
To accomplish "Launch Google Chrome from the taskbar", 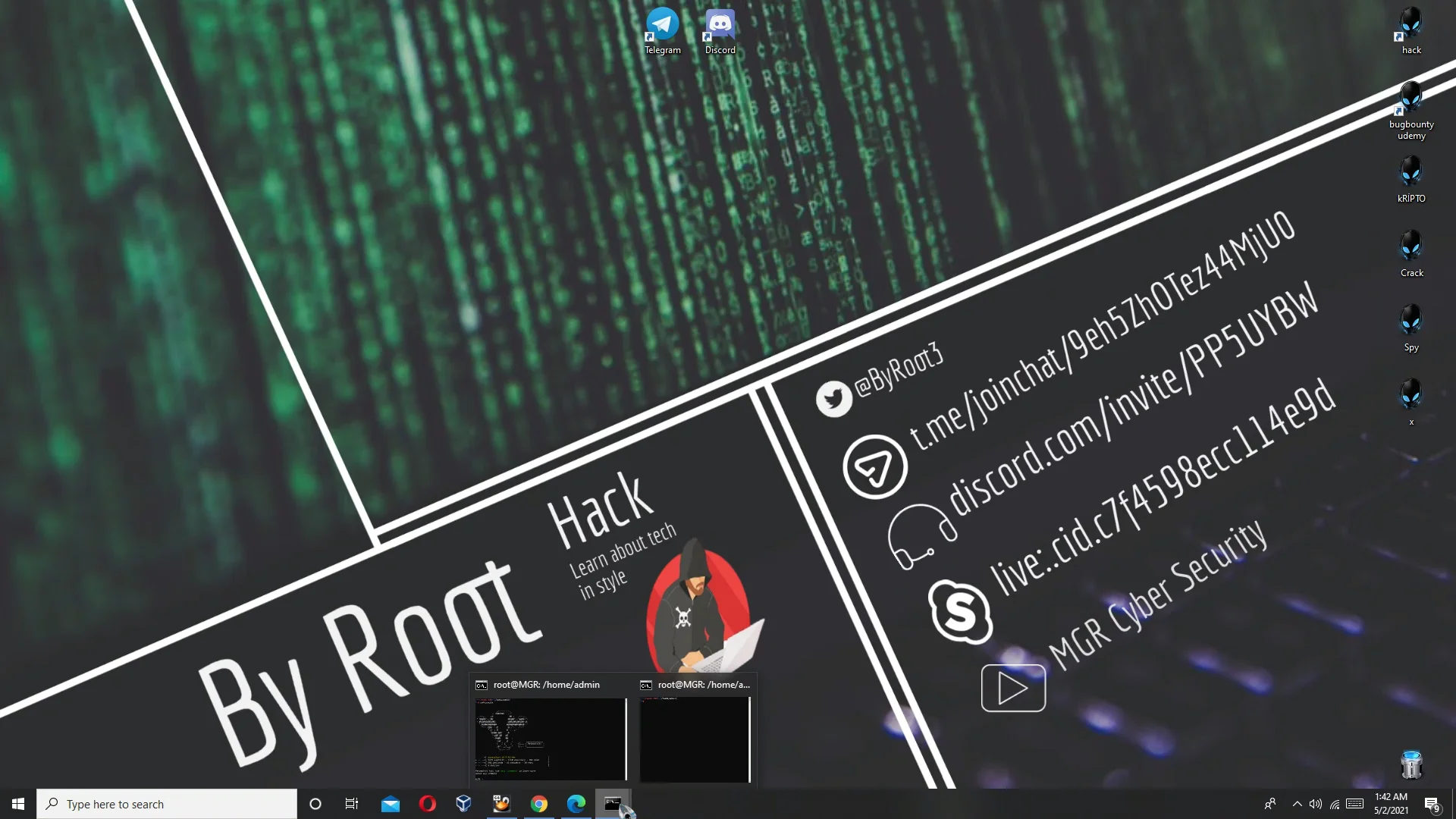I will point(539,804).
